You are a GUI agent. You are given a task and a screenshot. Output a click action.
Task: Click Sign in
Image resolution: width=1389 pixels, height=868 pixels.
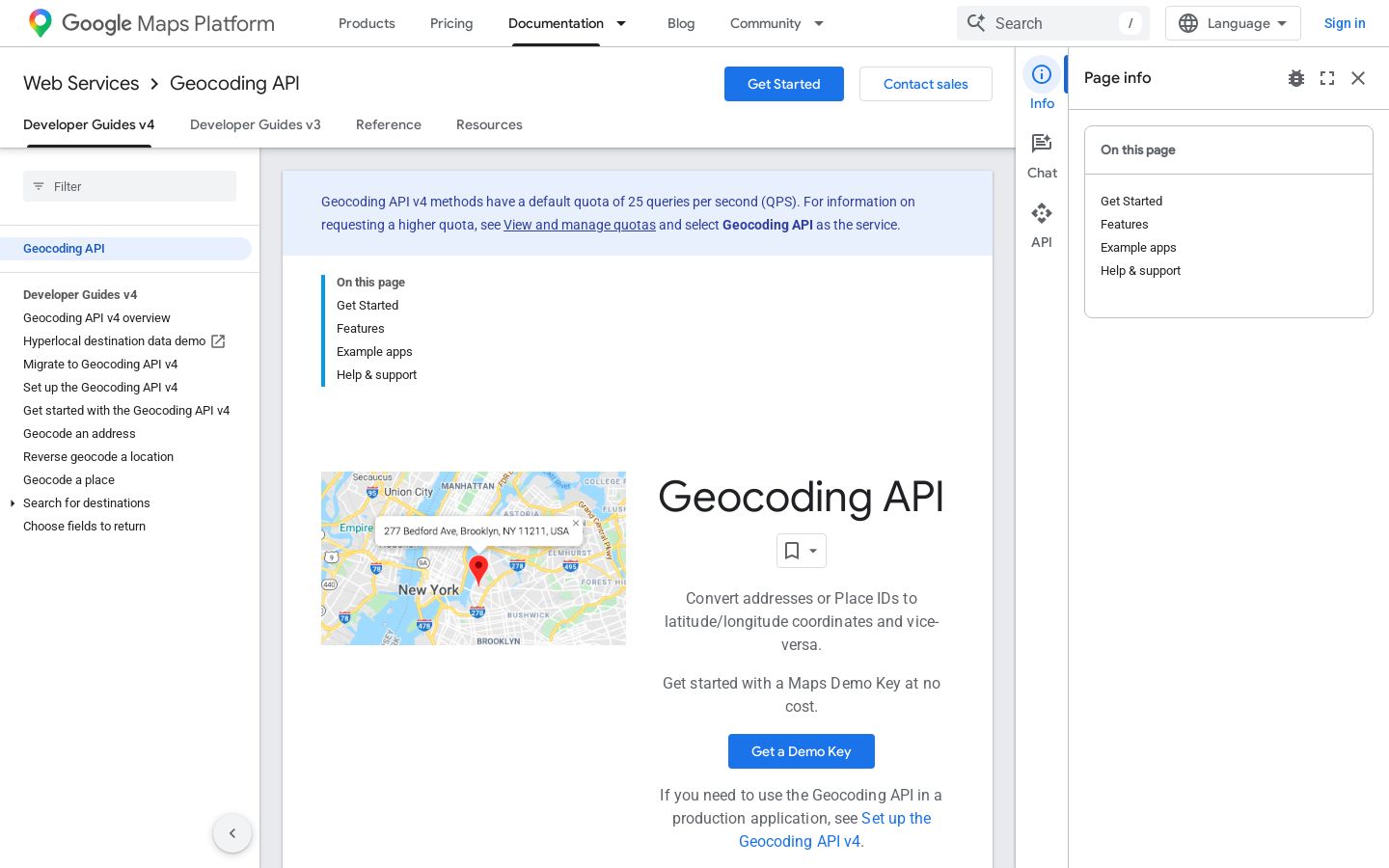[1345, 23]
